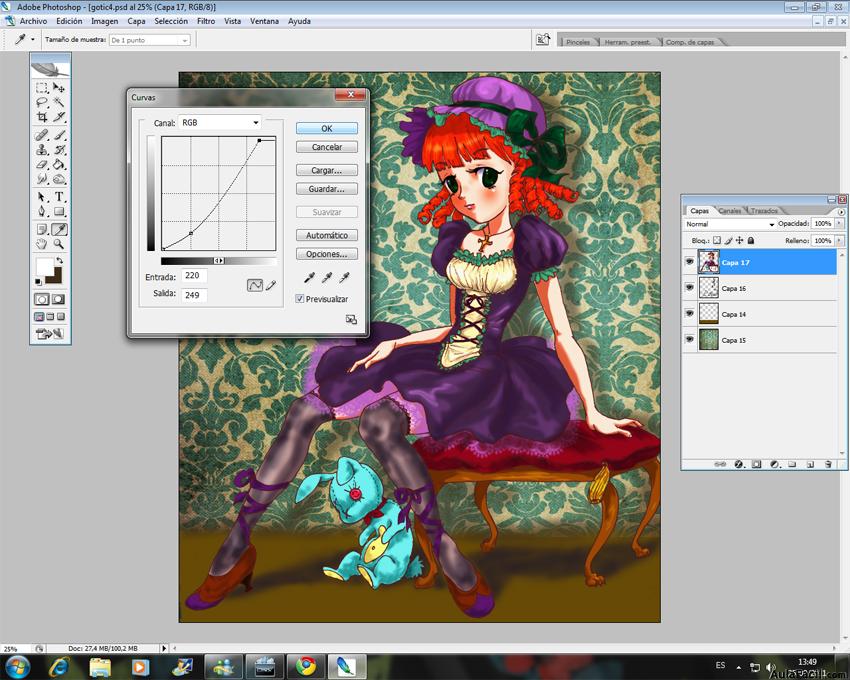Select the Pen tool
Viewport: 850px width, 680px height.
click(42, 211)
